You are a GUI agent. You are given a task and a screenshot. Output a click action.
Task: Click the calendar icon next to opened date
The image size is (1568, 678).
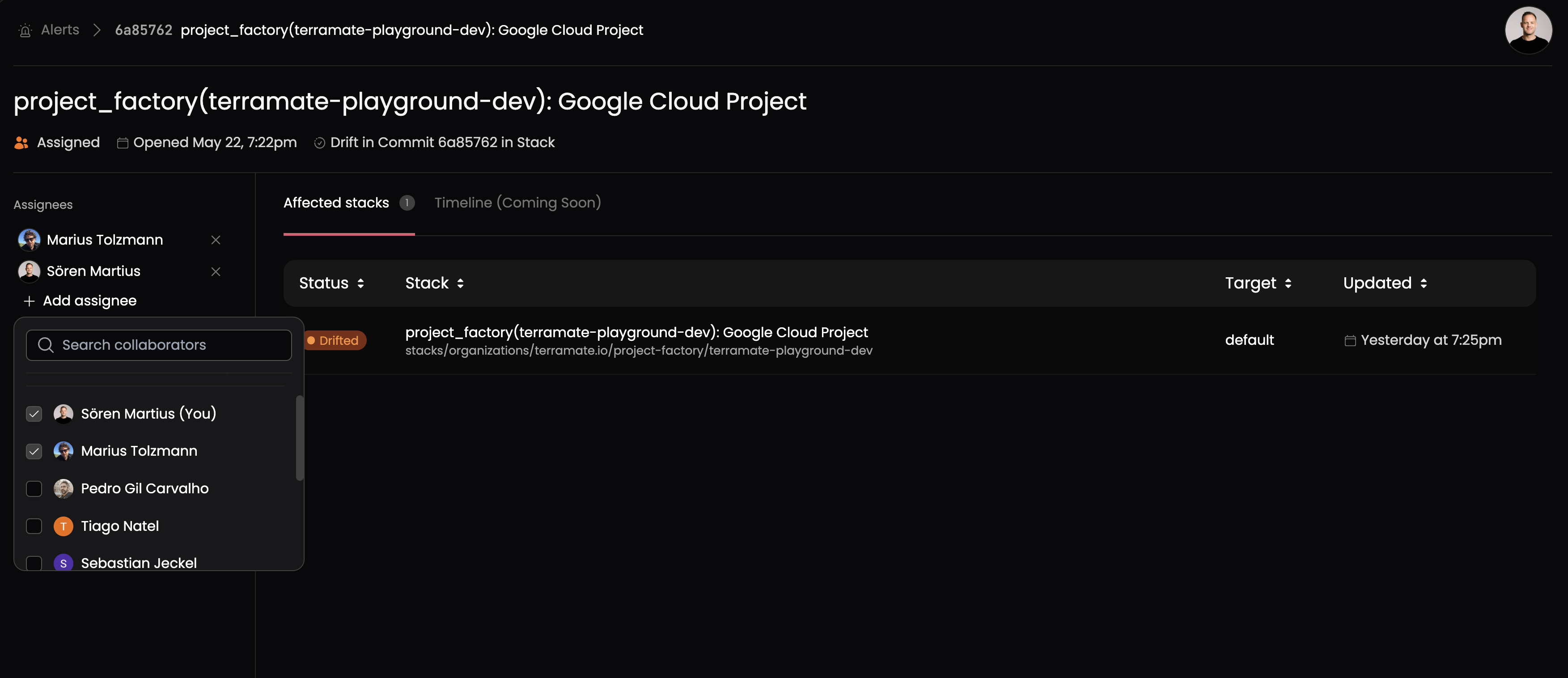coord(120,142)
